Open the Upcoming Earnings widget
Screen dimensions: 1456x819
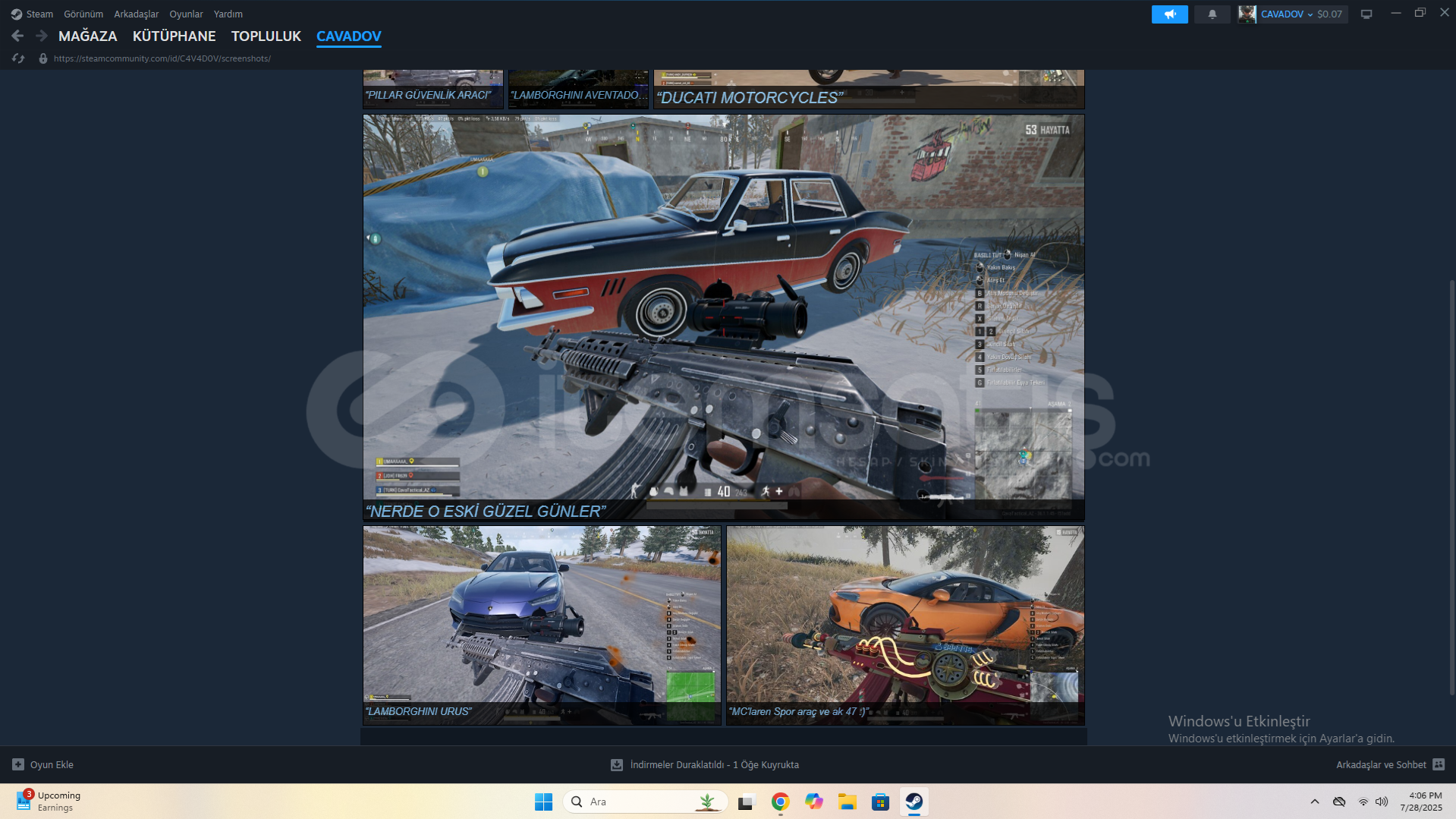(x=49, y=802)
